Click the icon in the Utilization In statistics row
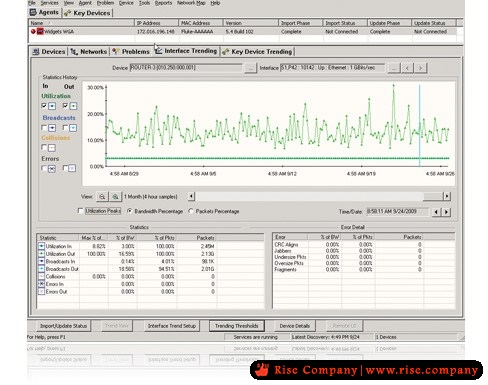Viewport: 488px width, 385px height. point(41,246)
